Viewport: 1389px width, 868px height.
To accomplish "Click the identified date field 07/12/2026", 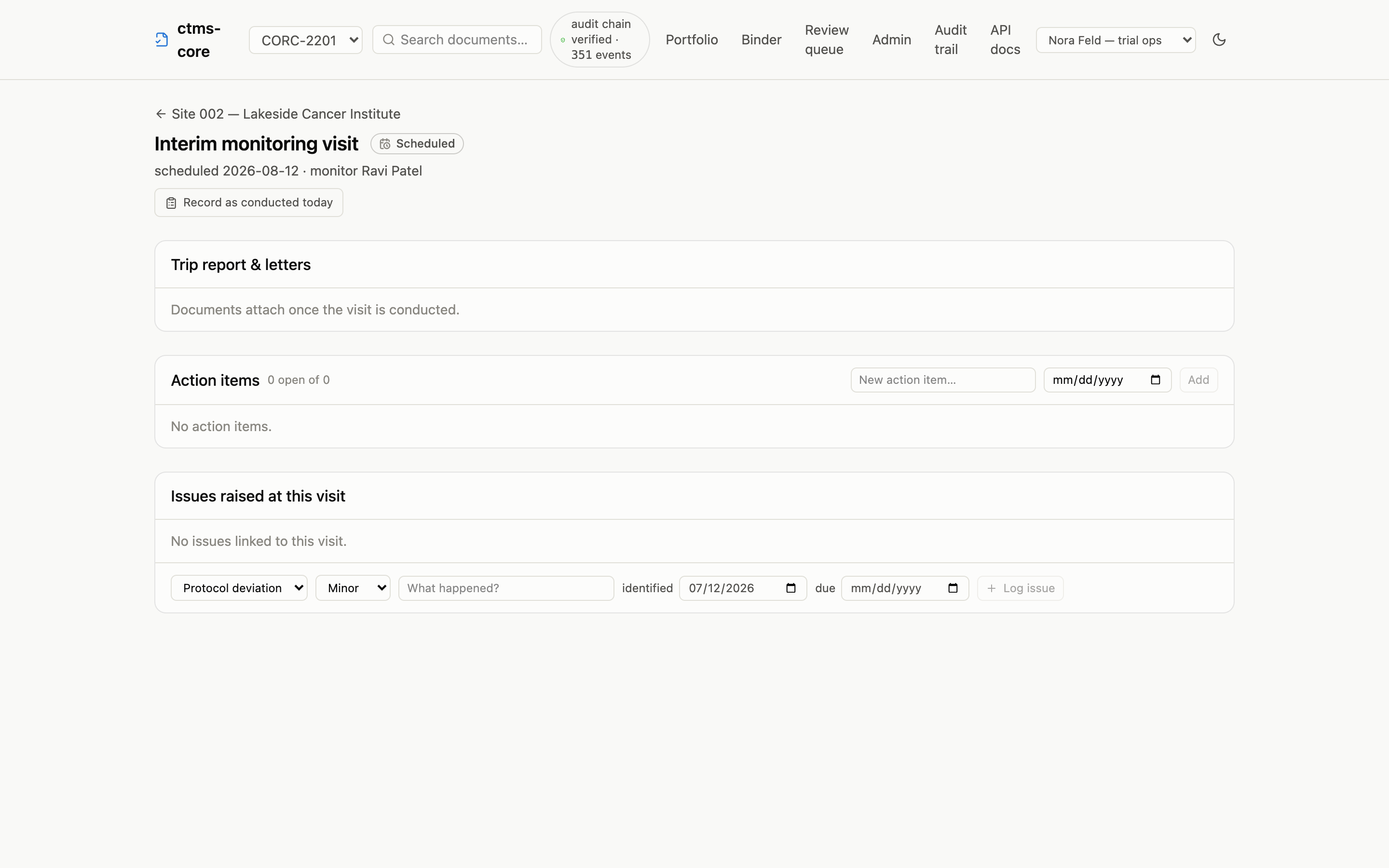I will click(x=743, y=588).
